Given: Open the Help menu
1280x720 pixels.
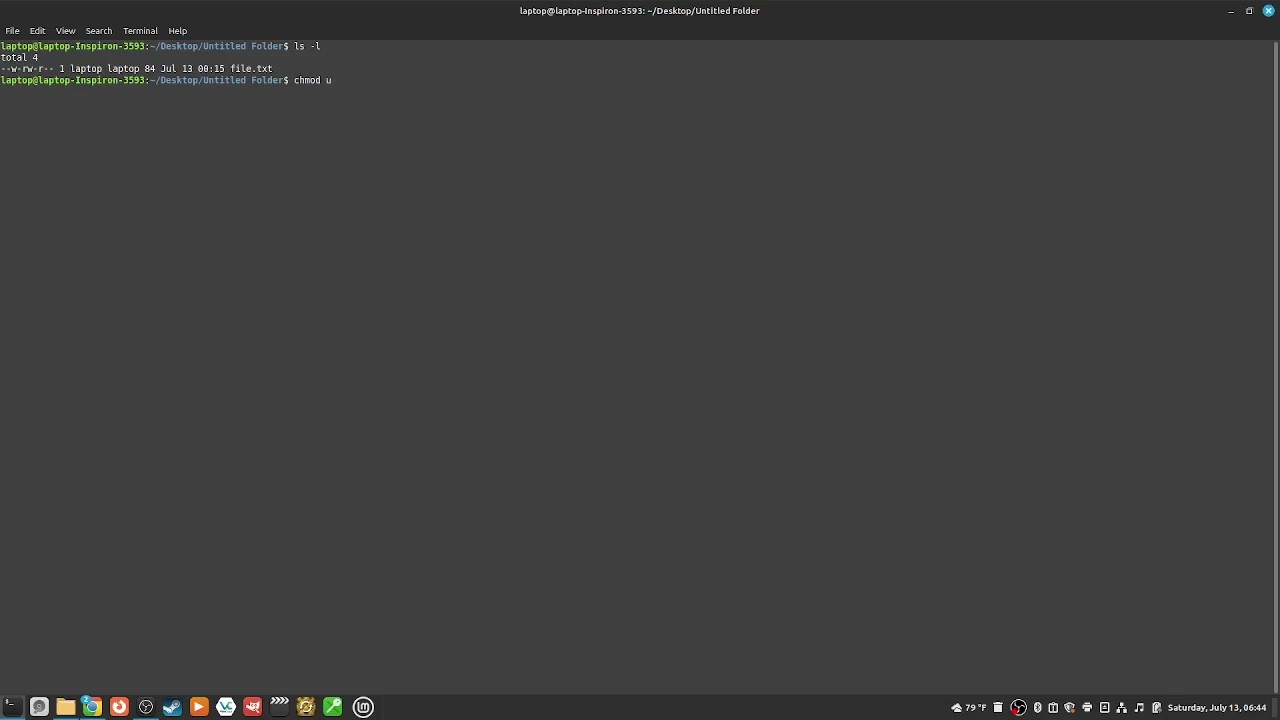Looking at the screenshot, I should click(x=177, y=31).
